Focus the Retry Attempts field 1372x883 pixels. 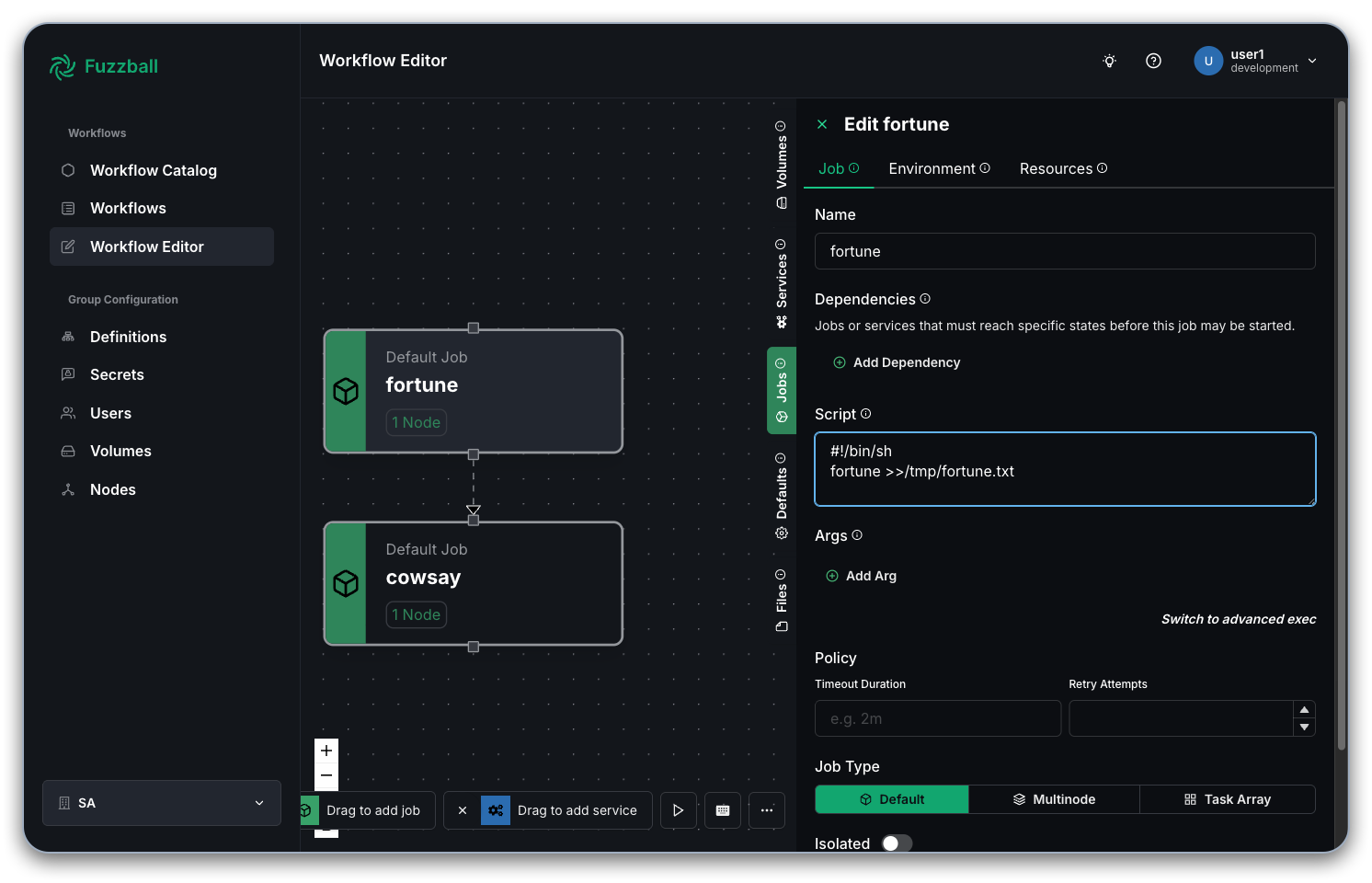pyautogui.click(x=1181, y=718)
